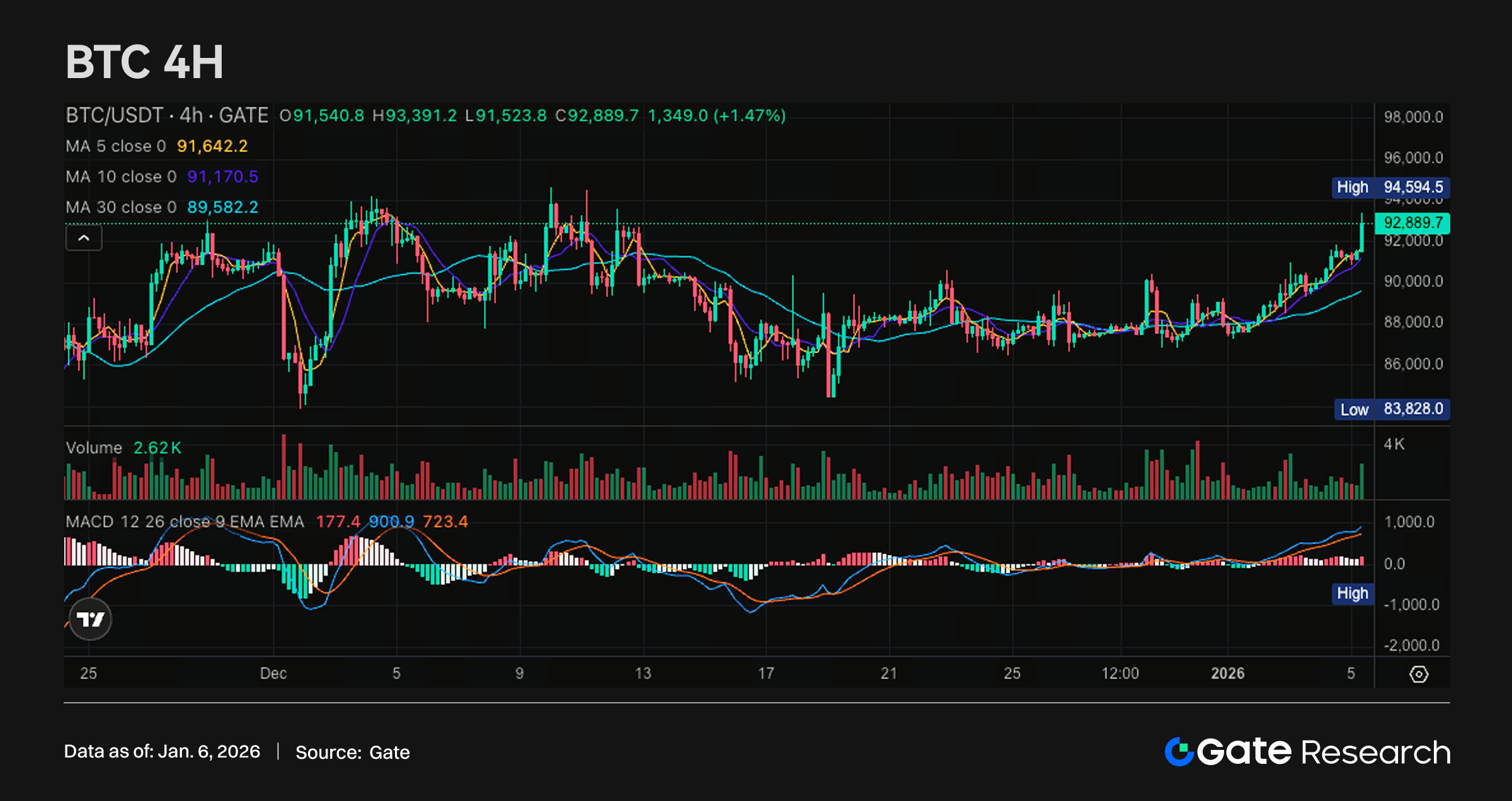
Task: Click the MA 10 close indicator label
Action: pos(121,177)
